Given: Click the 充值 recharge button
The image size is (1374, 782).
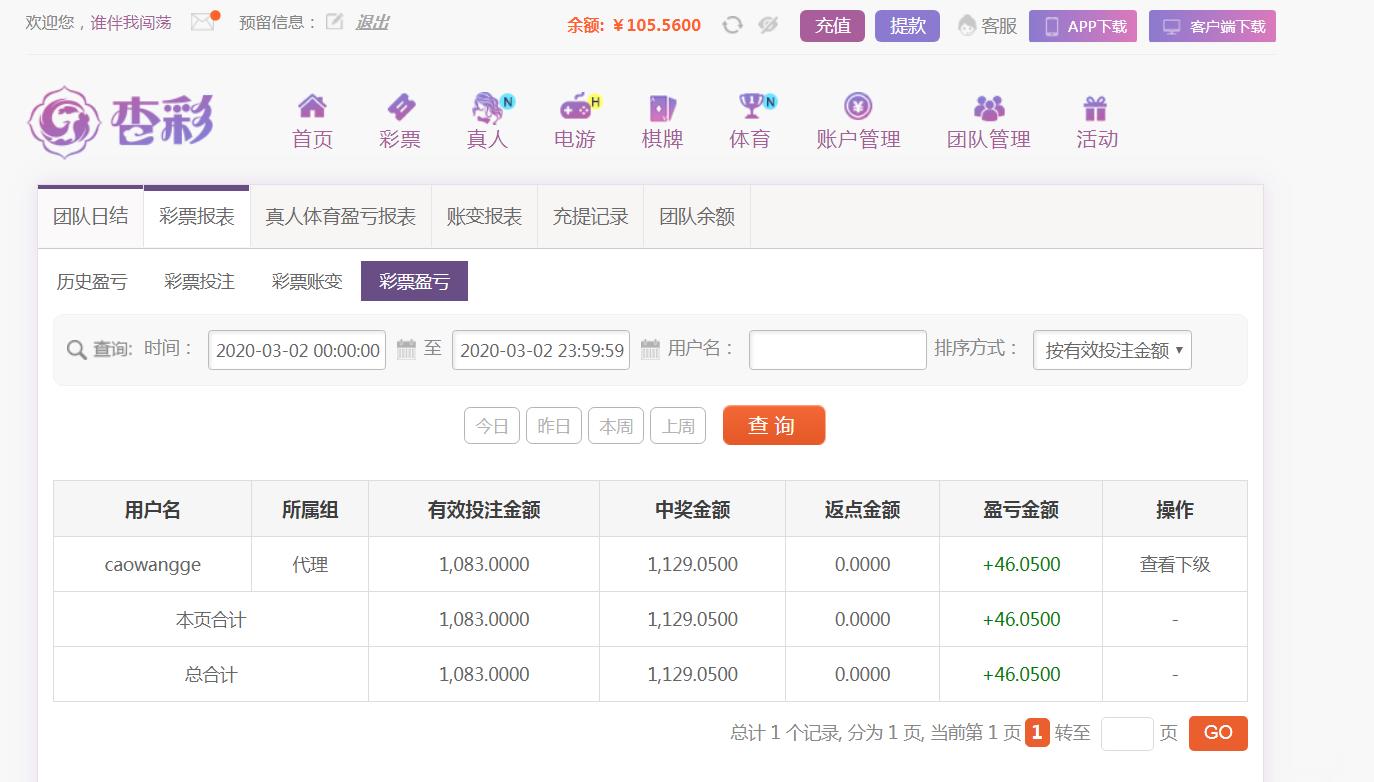Looking at the screenshot, I should (x=832, y=26).
